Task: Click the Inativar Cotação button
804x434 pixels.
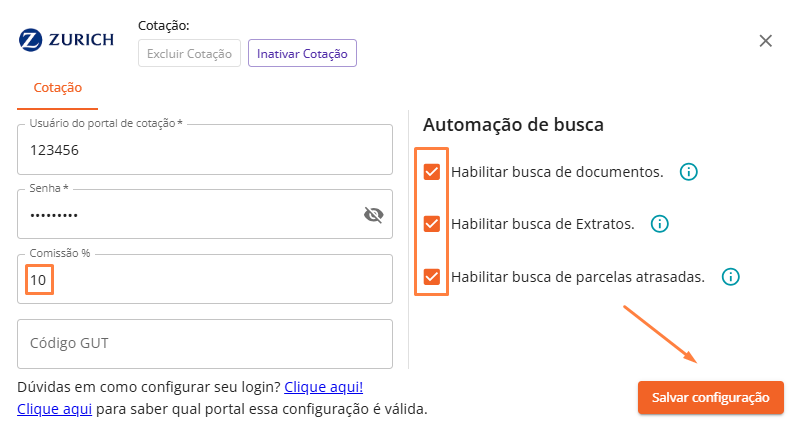Action: pos(302,53)
